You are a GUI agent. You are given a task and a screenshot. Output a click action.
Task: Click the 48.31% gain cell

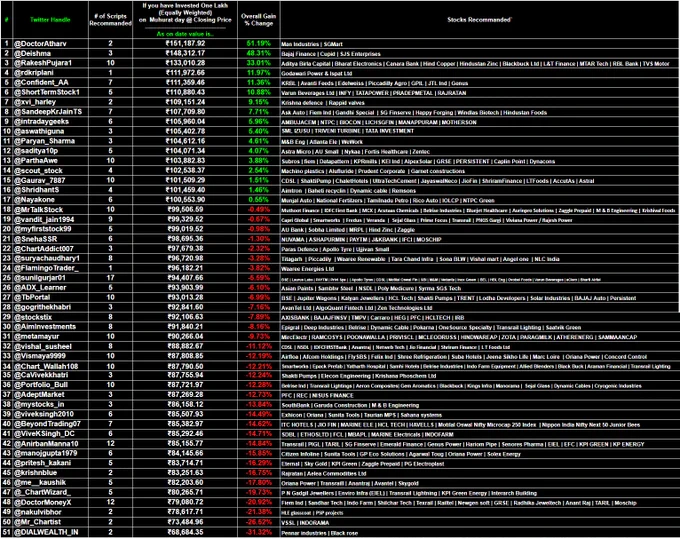[258, 53]
